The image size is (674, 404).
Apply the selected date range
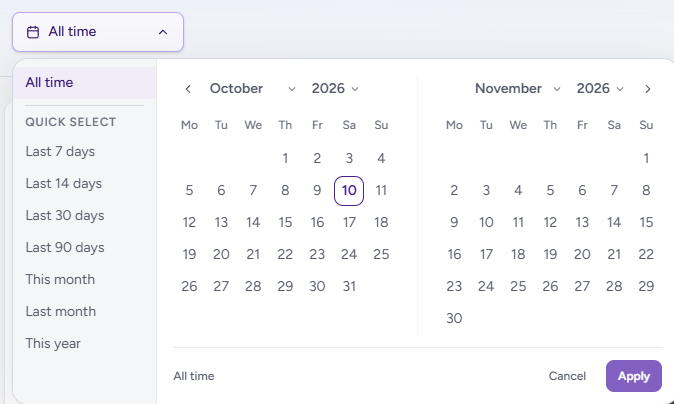tap(634, 376)
